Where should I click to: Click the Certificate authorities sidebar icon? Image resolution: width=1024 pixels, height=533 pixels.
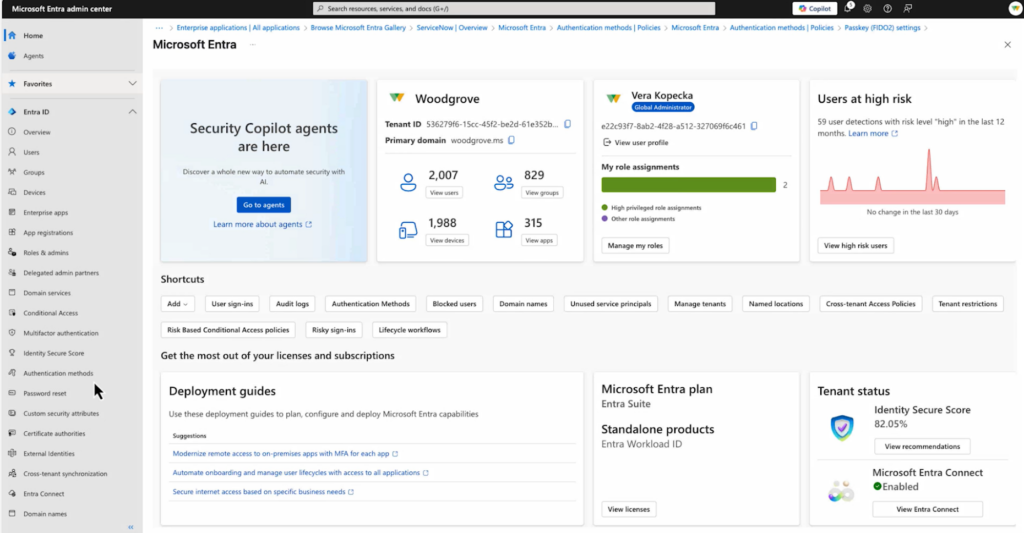point(12,433)
